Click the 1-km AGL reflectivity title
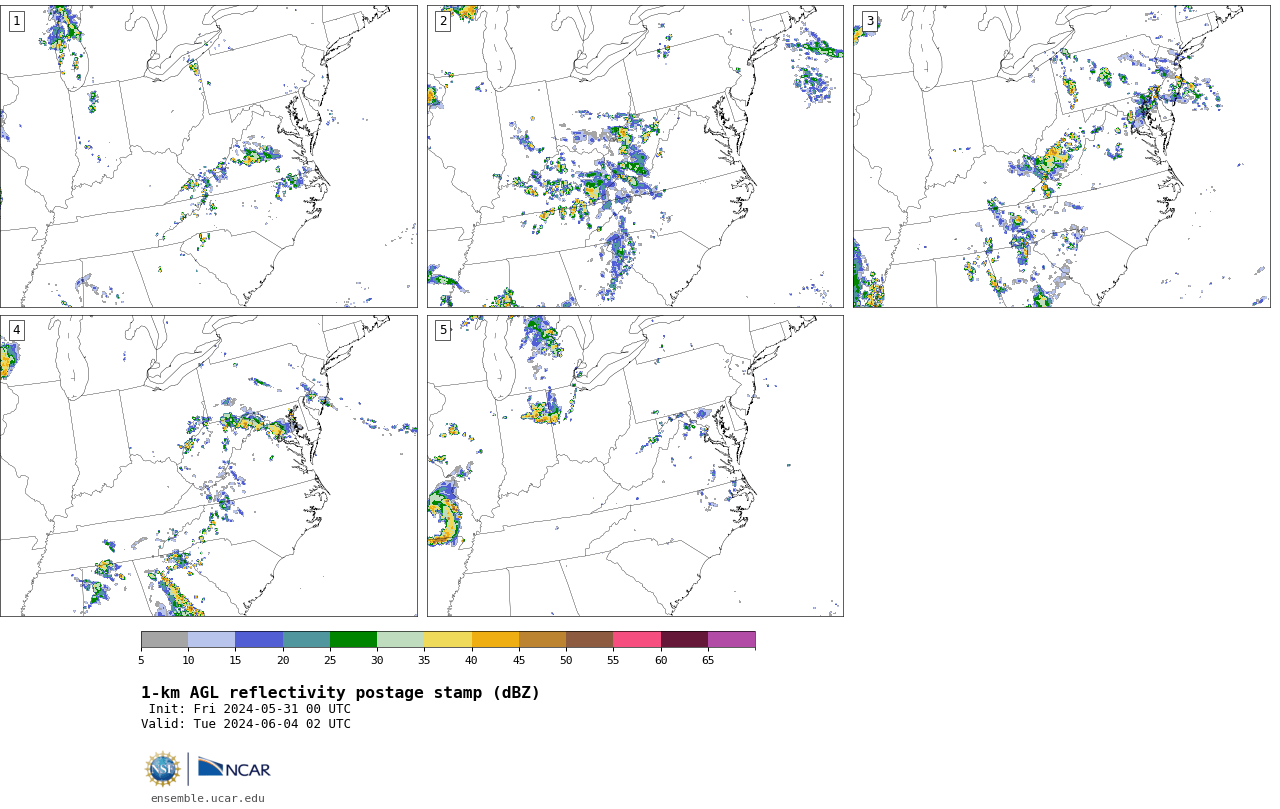The width and height of the screenshot is (1280, 809). point(340,693)
